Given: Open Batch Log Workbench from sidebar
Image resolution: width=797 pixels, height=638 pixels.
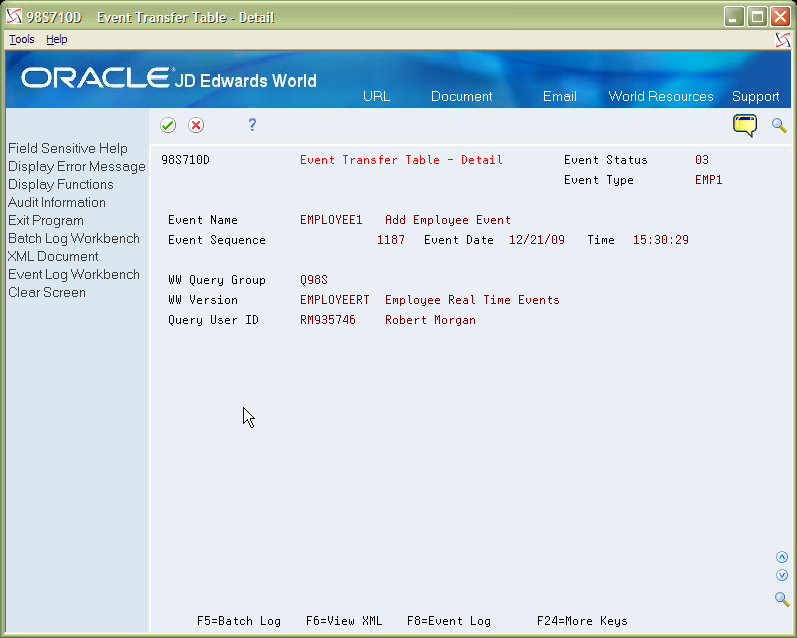Looking at the screenshot, I should tap(74, 238).
